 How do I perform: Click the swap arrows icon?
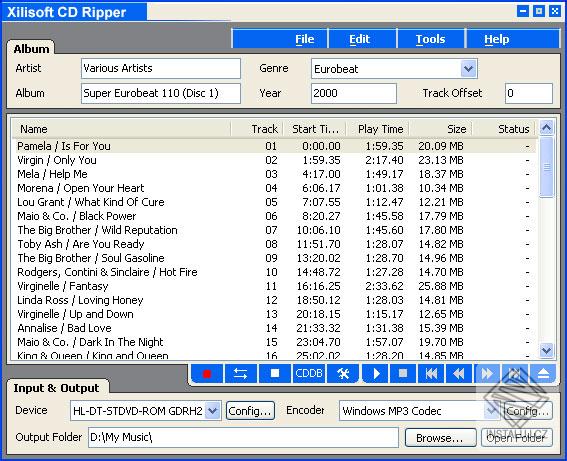pyautogui.click(x=240, y=374)
